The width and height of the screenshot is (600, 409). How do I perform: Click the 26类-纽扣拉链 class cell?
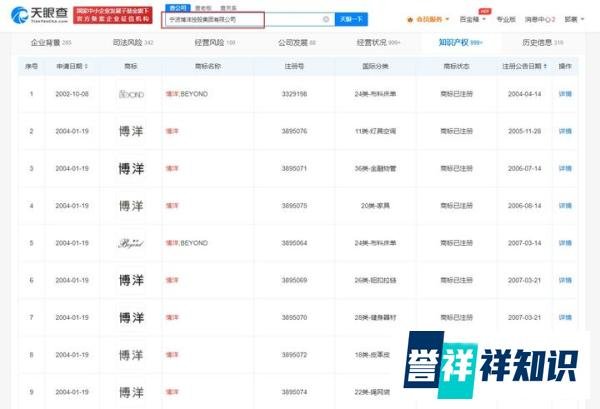click(x=375, y=280)
